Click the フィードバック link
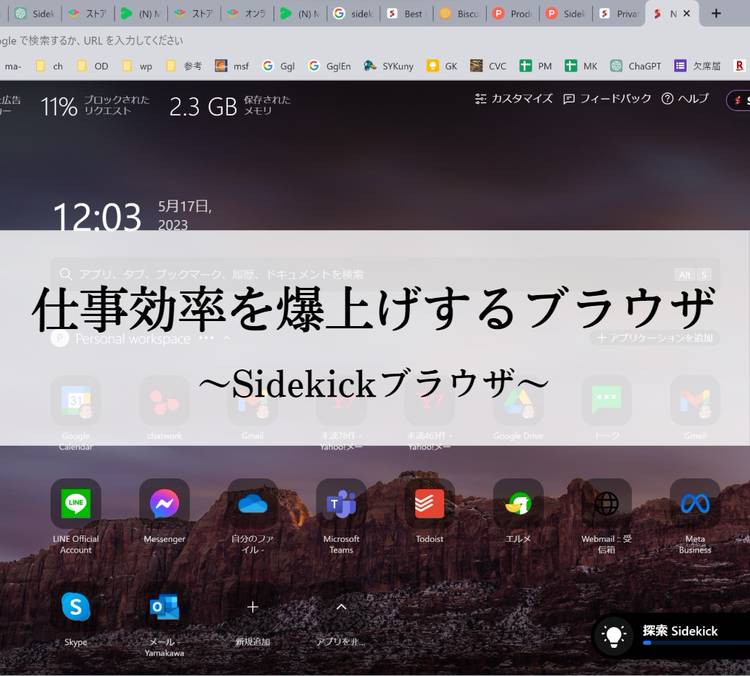 pyautogui.click(x=607, y=99)
